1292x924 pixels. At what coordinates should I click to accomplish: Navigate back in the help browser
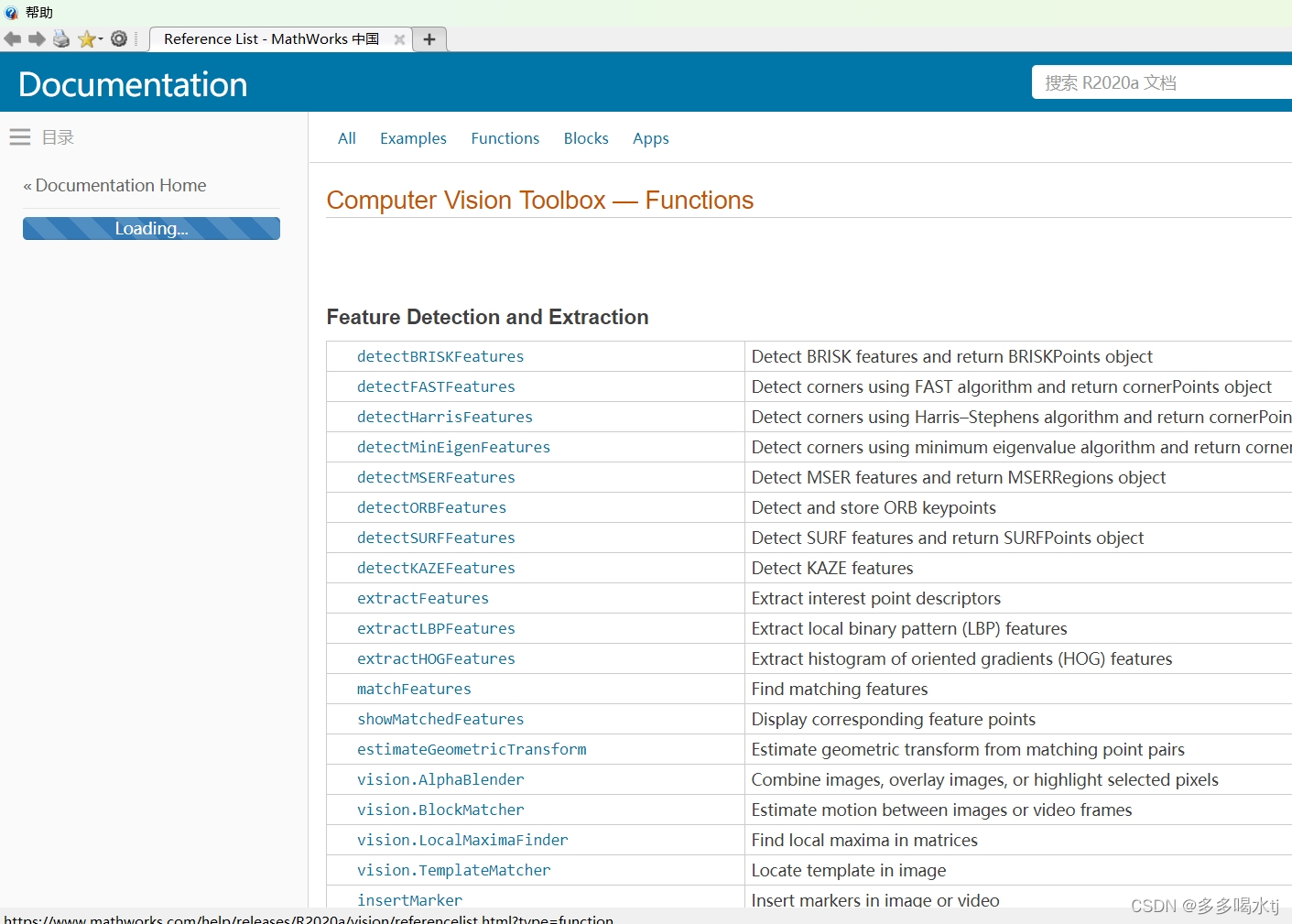tap(13, 38)
